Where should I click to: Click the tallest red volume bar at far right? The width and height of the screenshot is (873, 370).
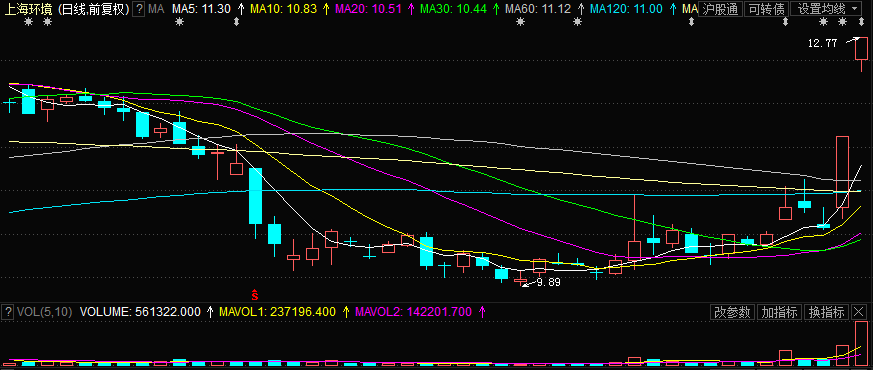point(861,343)
